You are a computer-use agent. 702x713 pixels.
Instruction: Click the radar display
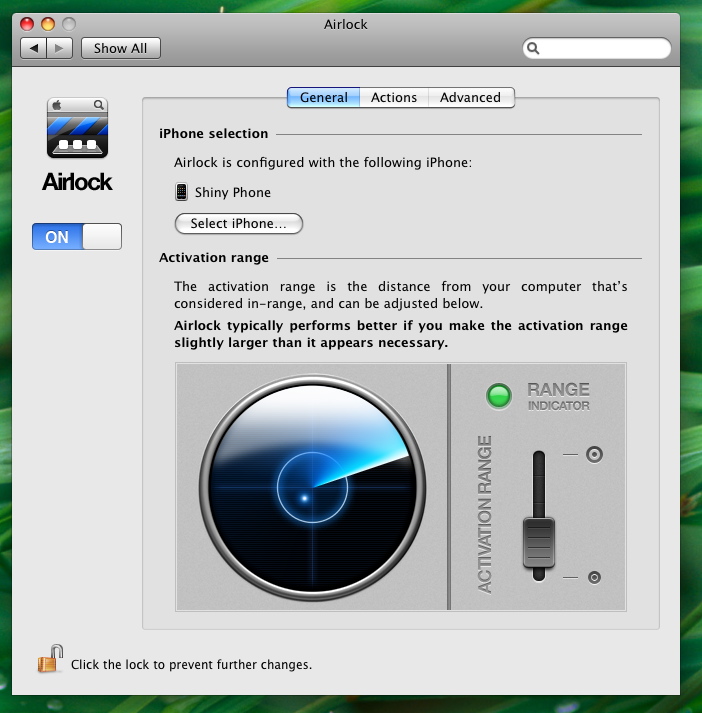tap(312, 487)
